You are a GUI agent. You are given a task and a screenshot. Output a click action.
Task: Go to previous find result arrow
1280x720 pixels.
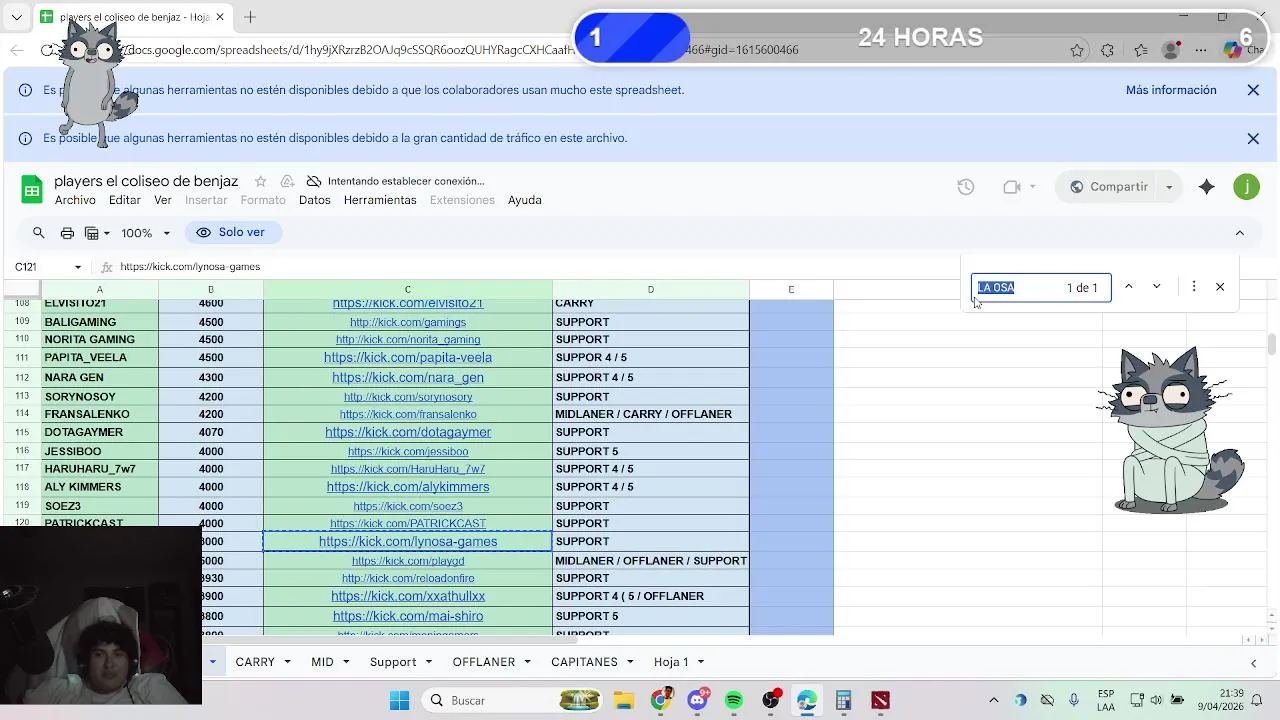1128,287
